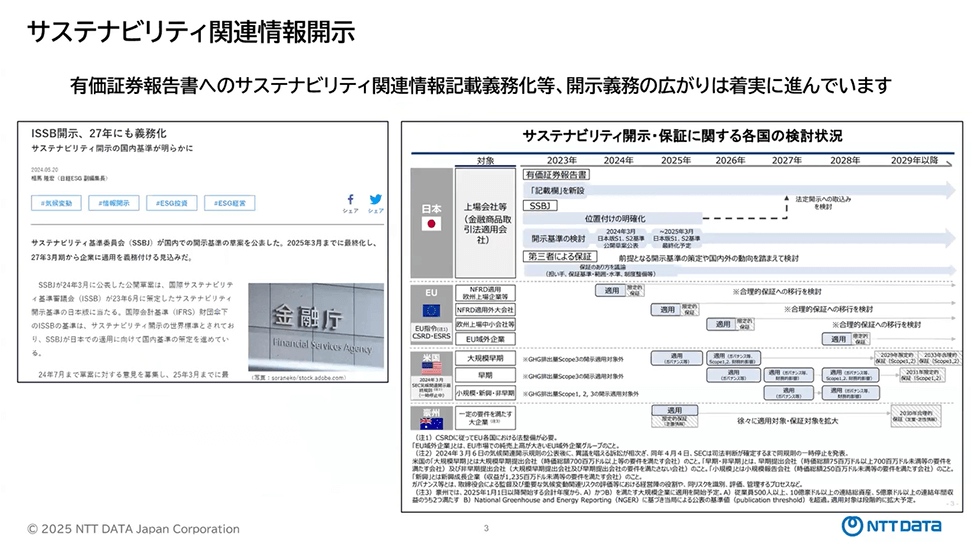Click the Japan flag icon
The image size is (972, 544).
coord(432,224)
